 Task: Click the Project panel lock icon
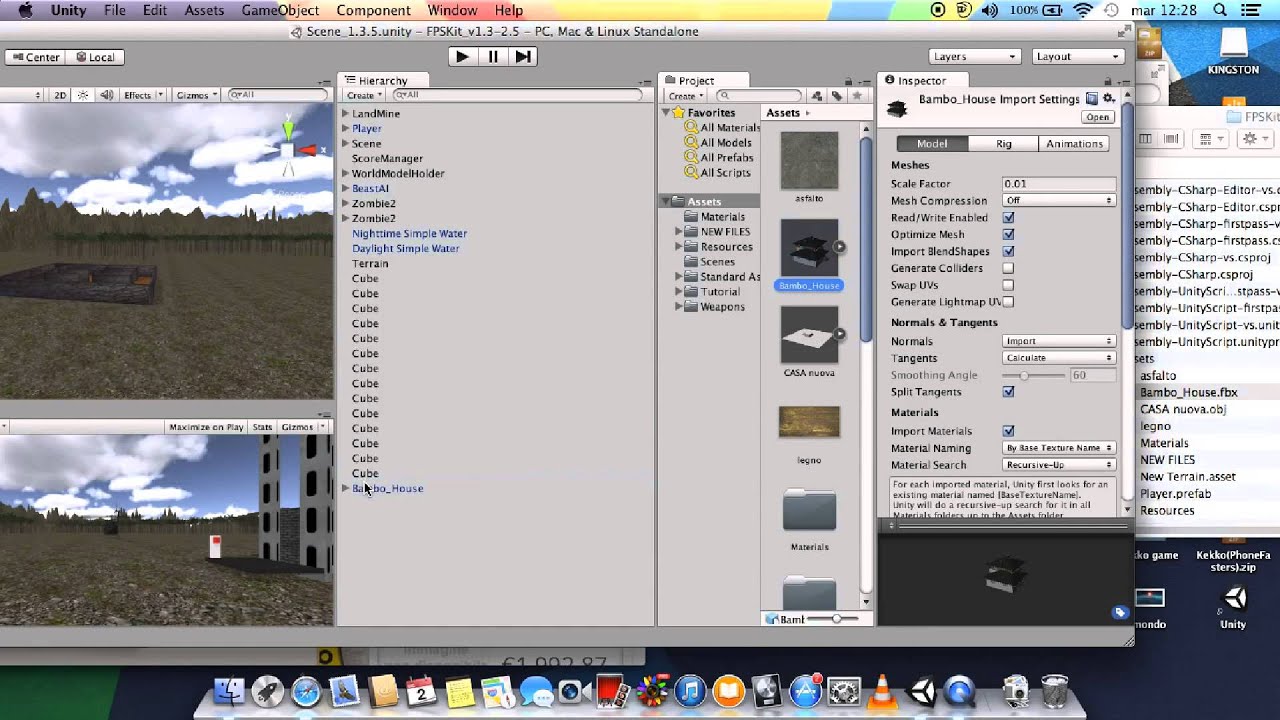pos(847,80)
